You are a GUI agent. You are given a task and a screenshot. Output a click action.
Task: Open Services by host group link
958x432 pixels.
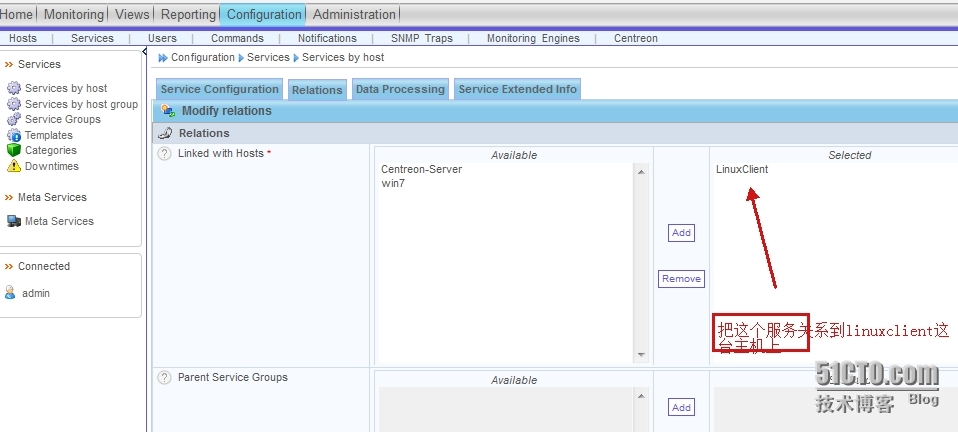(x=81, y=104)
